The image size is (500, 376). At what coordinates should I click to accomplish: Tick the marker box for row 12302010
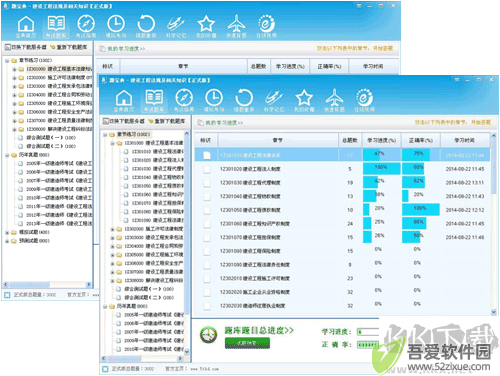pos(207,278)
